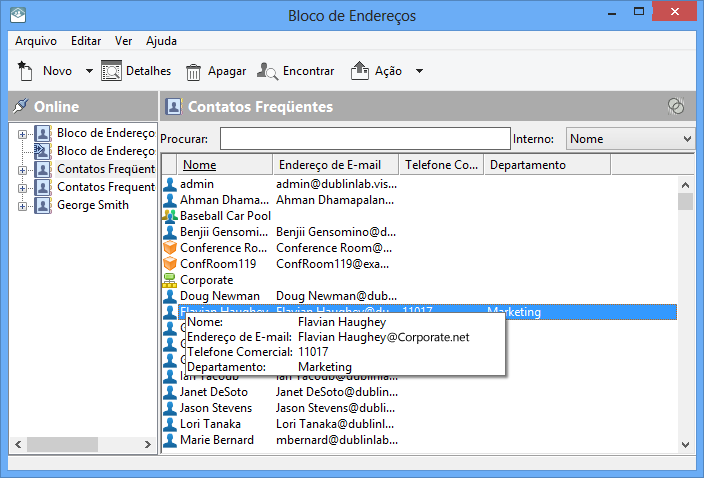Open the Arquivo menu
704x478 pixels.
[36, 41]
